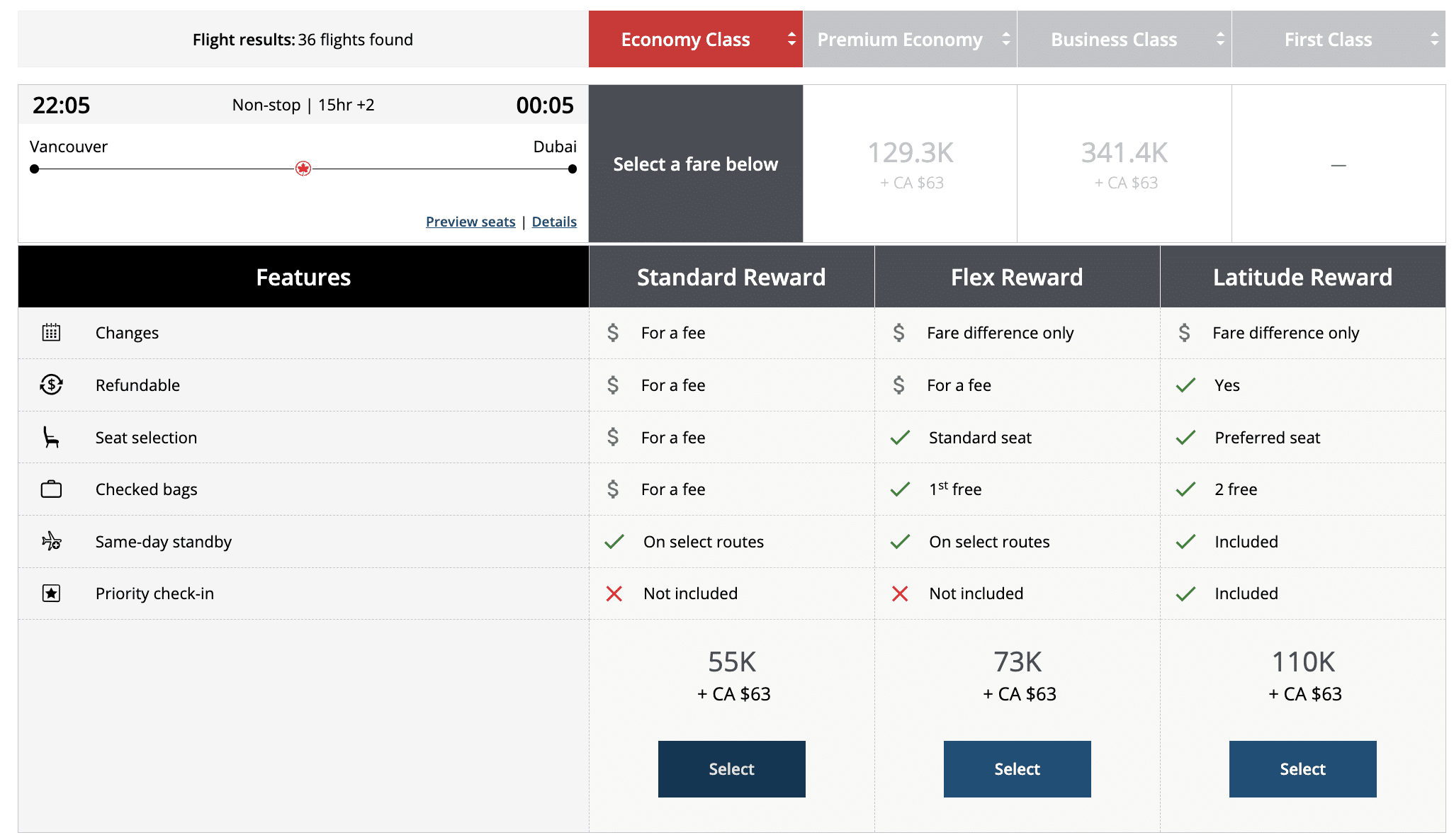Sort by Business Class arrows
Viewport: 1454px width, 840px height.
coord(1220,40)
